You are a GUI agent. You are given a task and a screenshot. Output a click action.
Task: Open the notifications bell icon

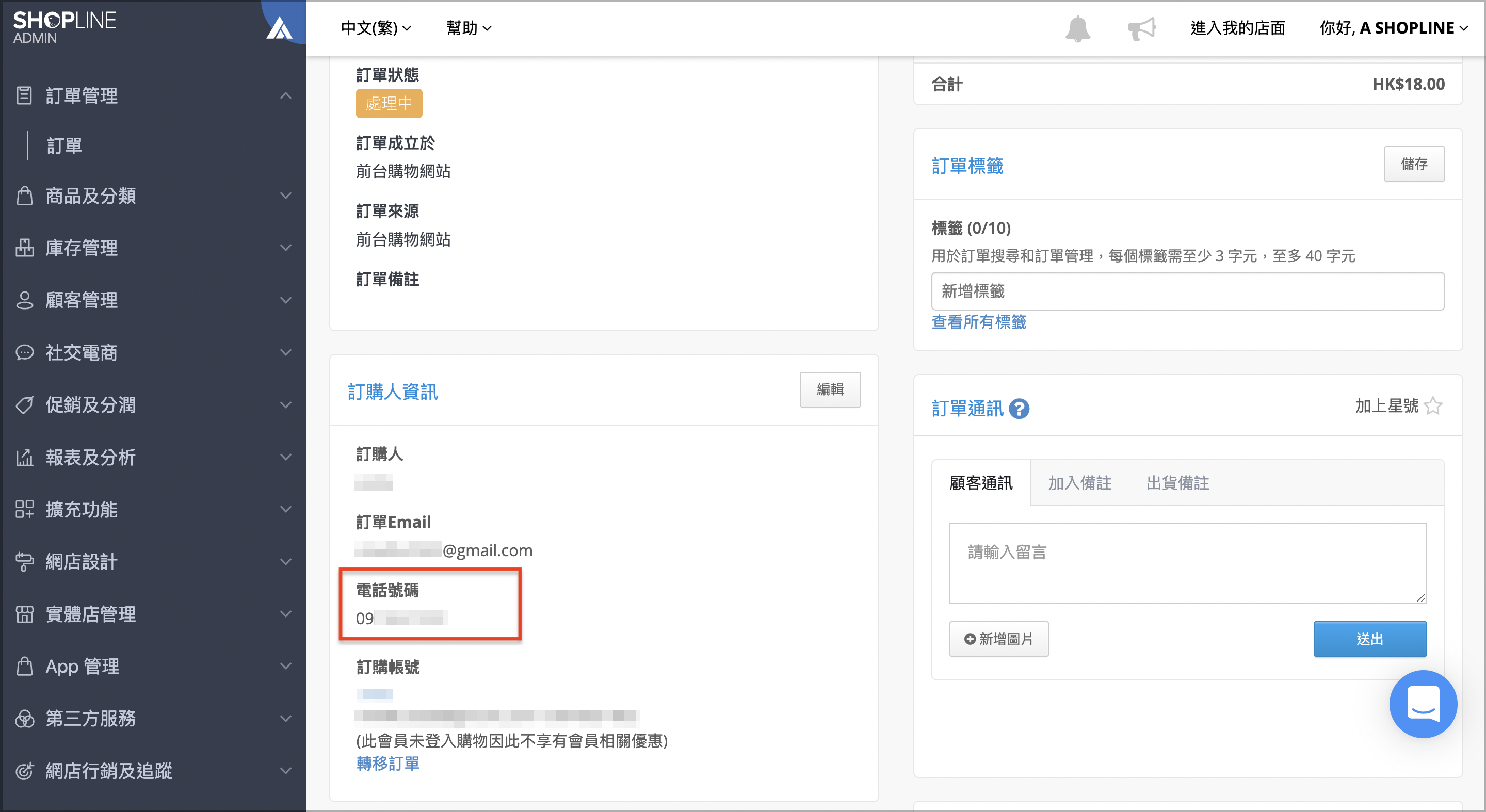(x=1077, y=28)
